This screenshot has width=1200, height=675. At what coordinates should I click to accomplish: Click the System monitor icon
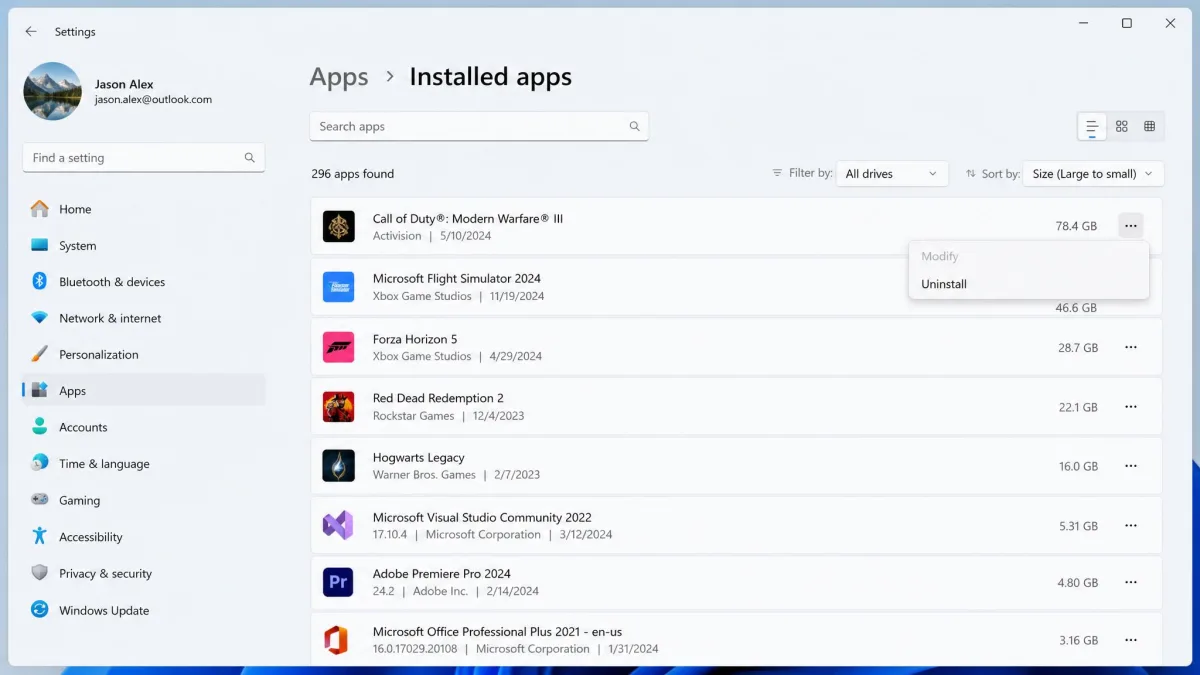point(40,245)
